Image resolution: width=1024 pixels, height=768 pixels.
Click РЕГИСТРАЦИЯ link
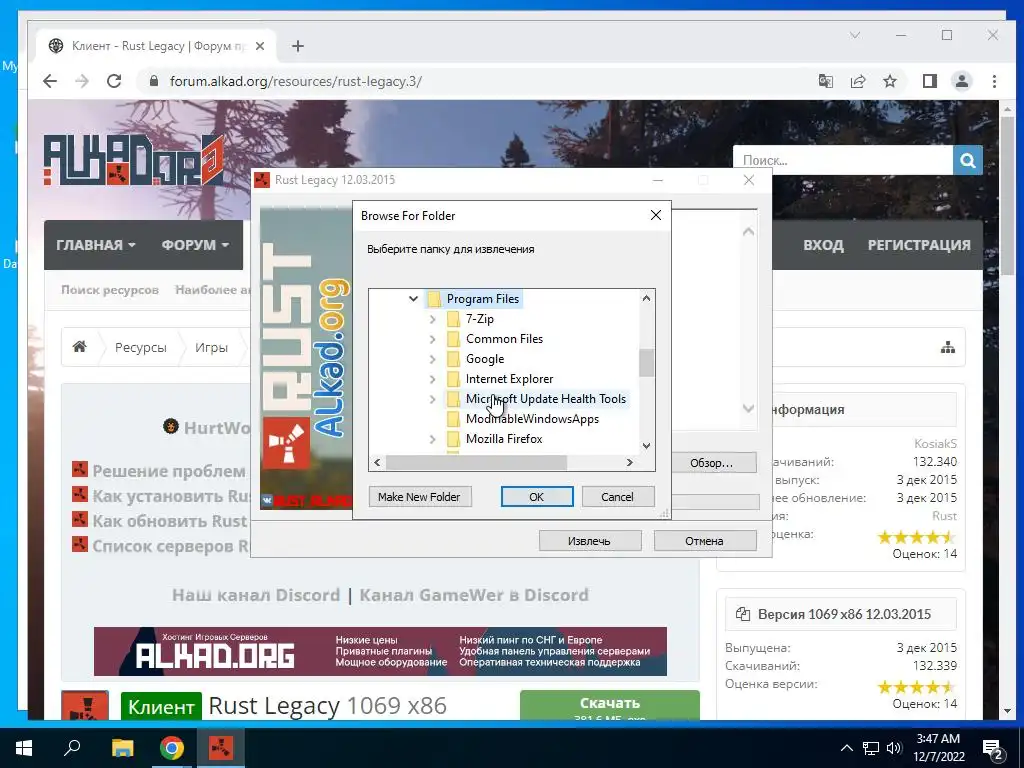[919, 245]
